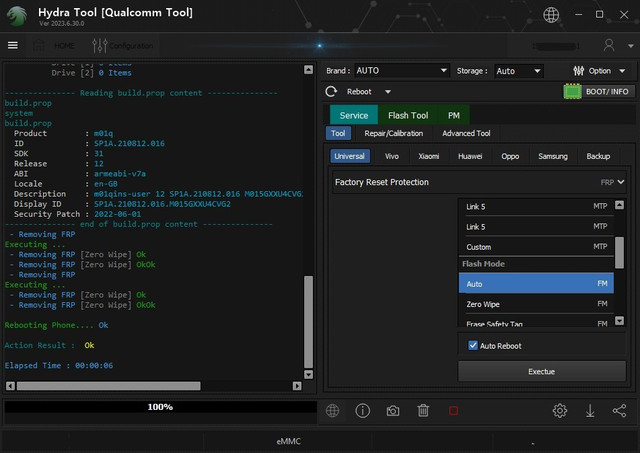Image resolution: width=640 pixels, height=453 pixels.
Task: Toggle the Auto Reboot checkbox
Action: pyautogui.click(x=473, y=345)
